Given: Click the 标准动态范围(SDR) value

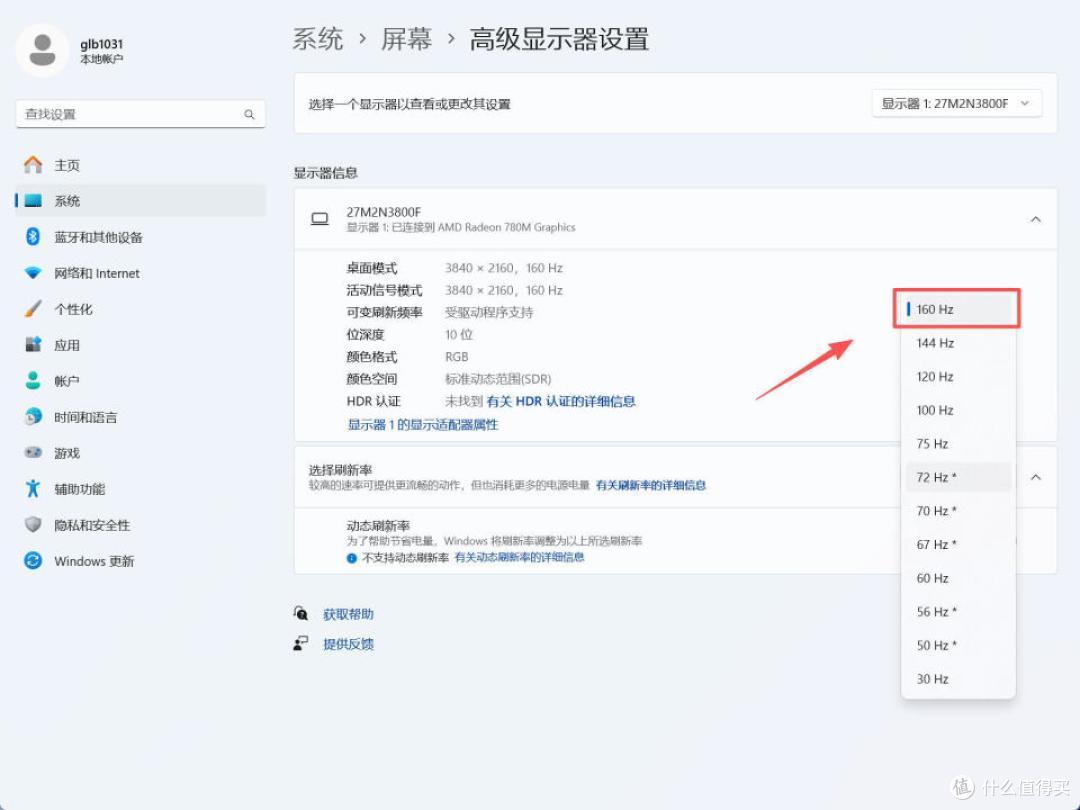Looking at the screenshot, I should (x=498, y=379).
